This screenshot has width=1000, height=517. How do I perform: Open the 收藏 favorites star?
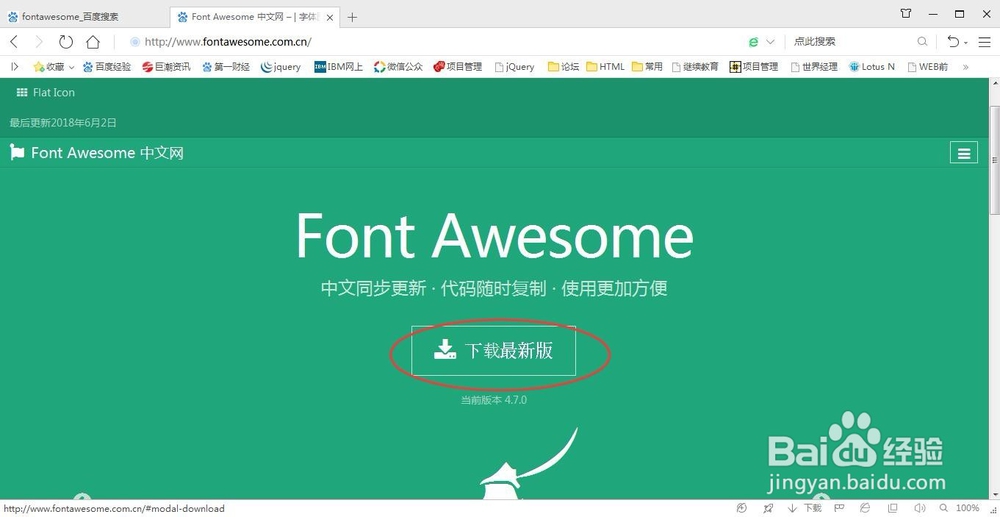click(x=48, y=66)
